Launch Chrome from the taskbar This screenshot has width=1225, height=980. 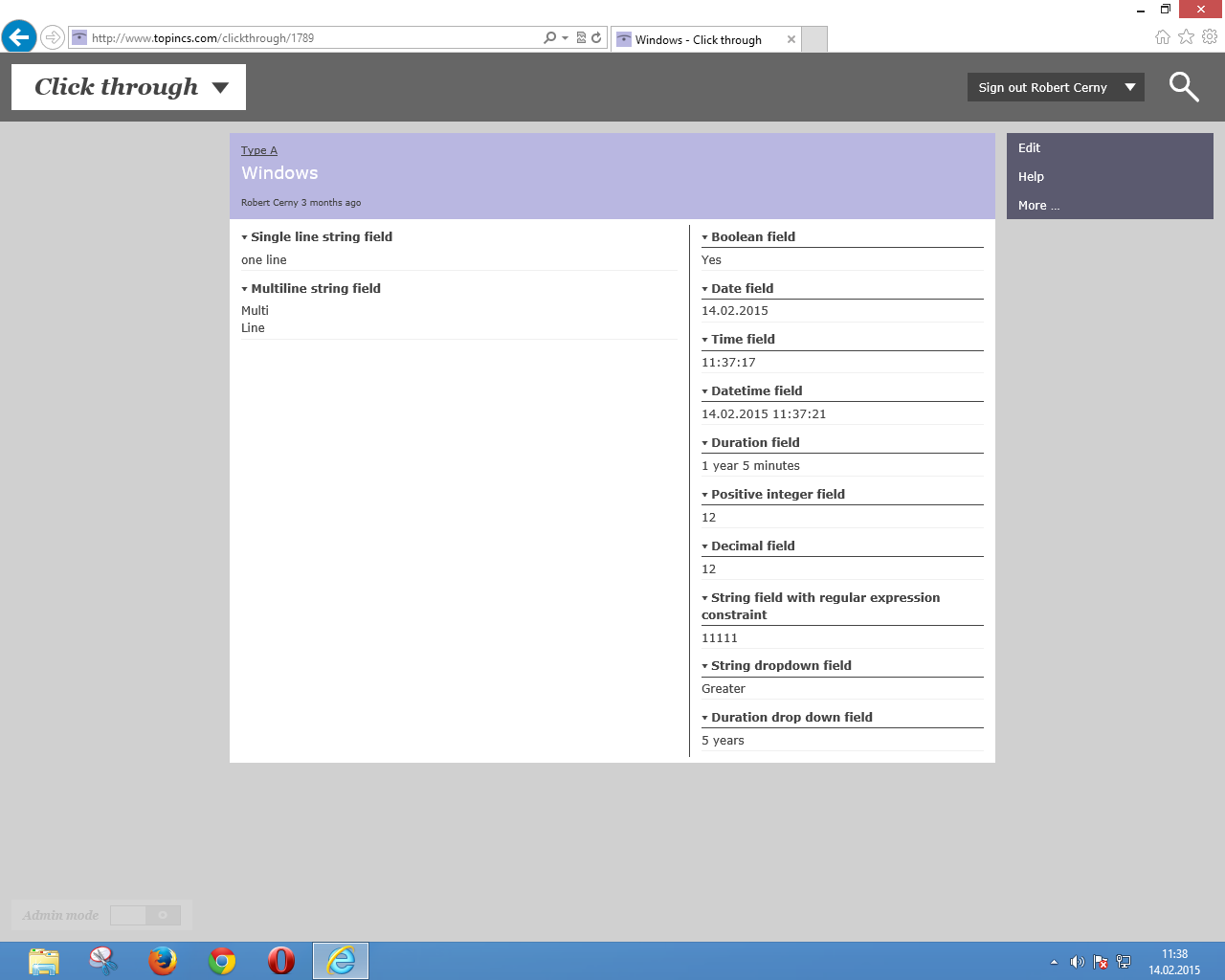222,960
